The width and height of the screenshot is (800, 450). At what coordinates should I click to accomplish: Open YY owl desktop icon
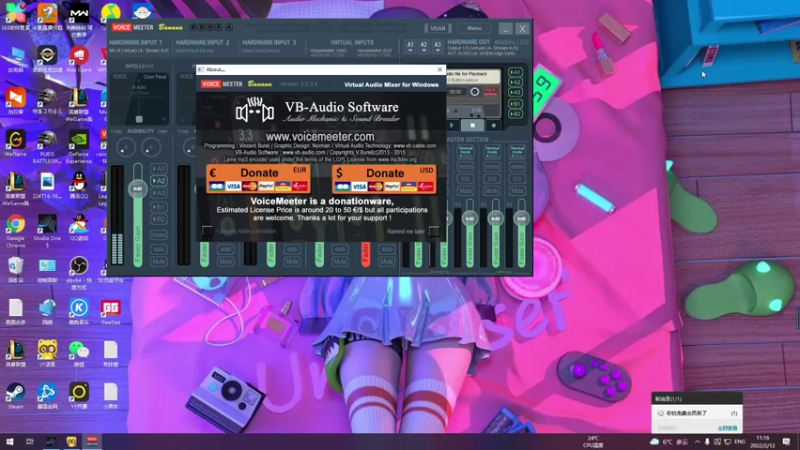[47, 354]
